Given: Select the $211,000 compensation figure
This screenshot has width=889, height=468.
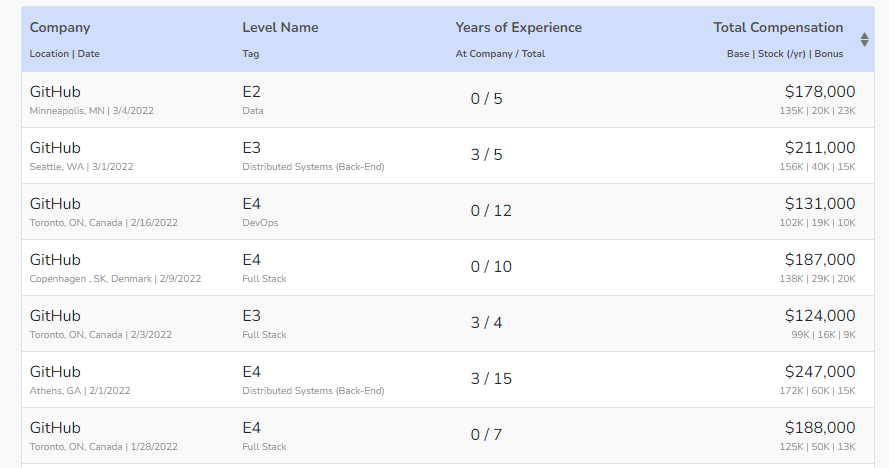Looking at the screenshot, I should [x=820, y=147].
